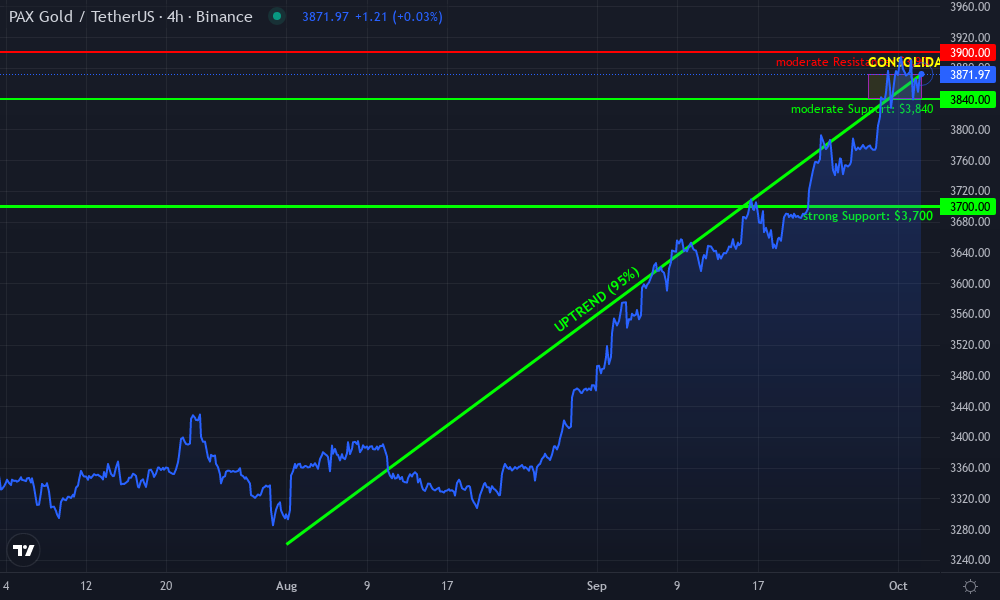Click the Sep date on time axis
The width and height of the screenshot is (1000, 600).
597,585
